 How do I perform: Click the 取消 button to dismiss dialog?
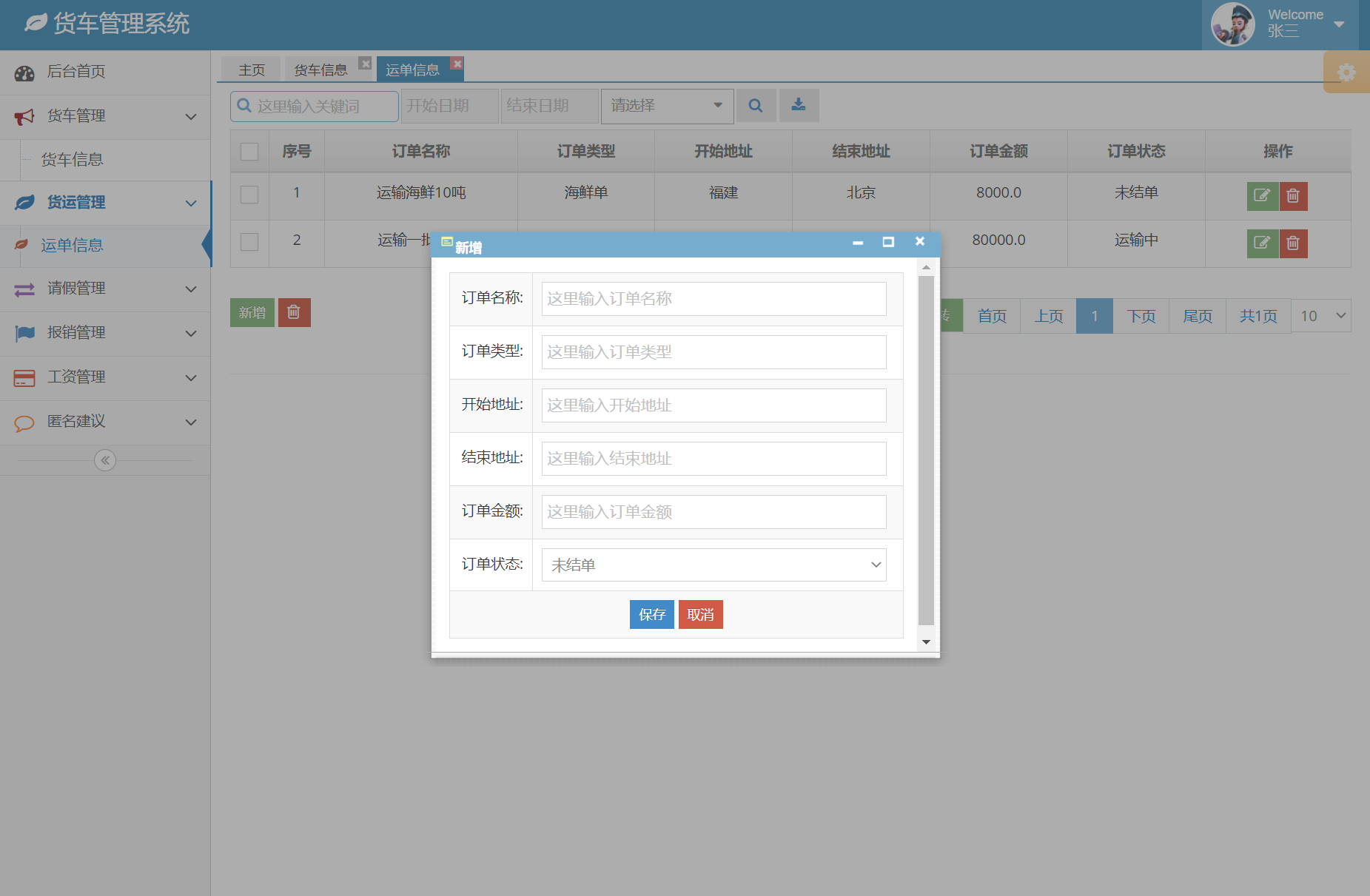point(699,614)
